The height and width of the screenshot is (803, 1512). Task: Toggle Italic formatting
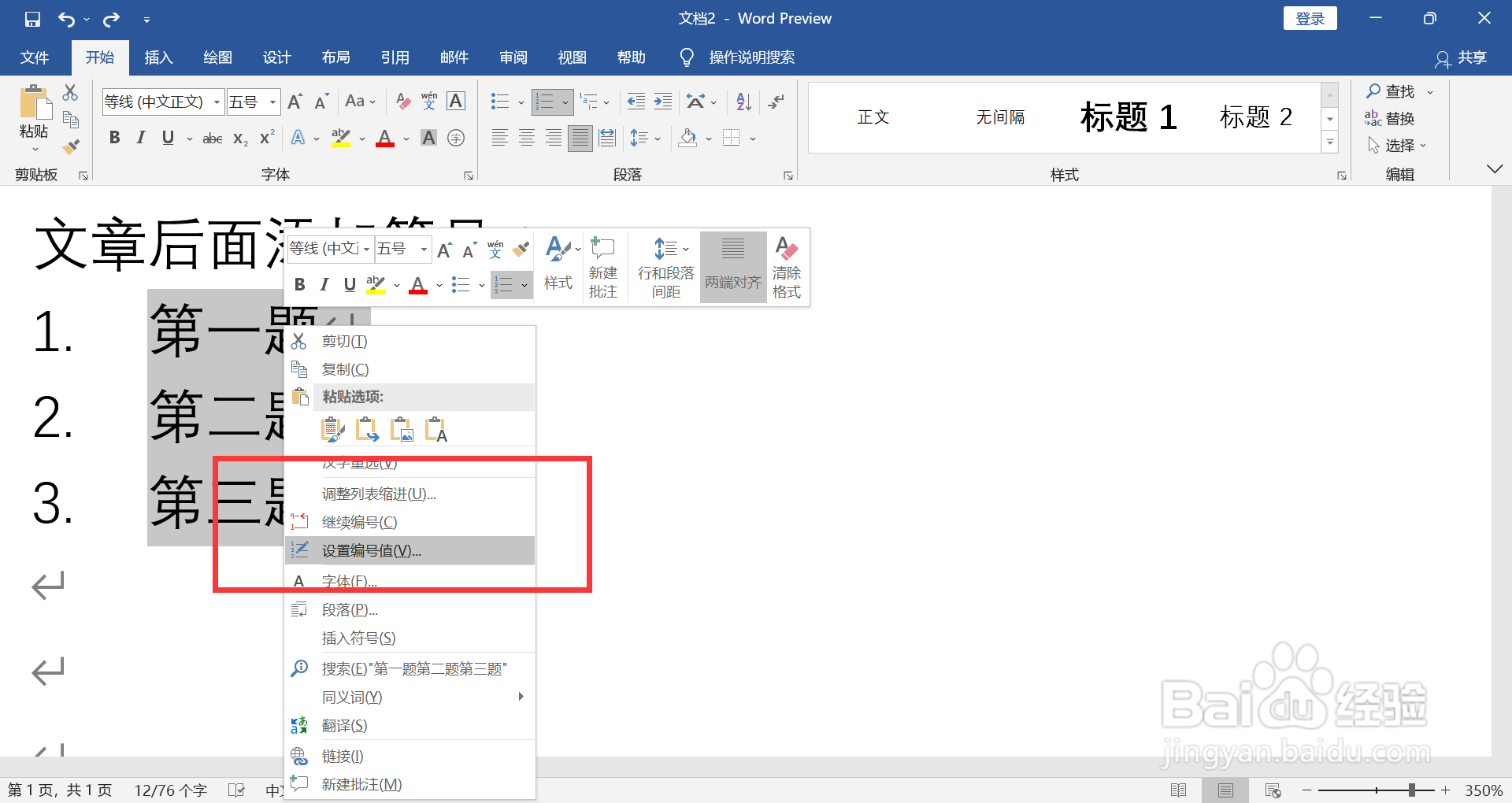141,138
